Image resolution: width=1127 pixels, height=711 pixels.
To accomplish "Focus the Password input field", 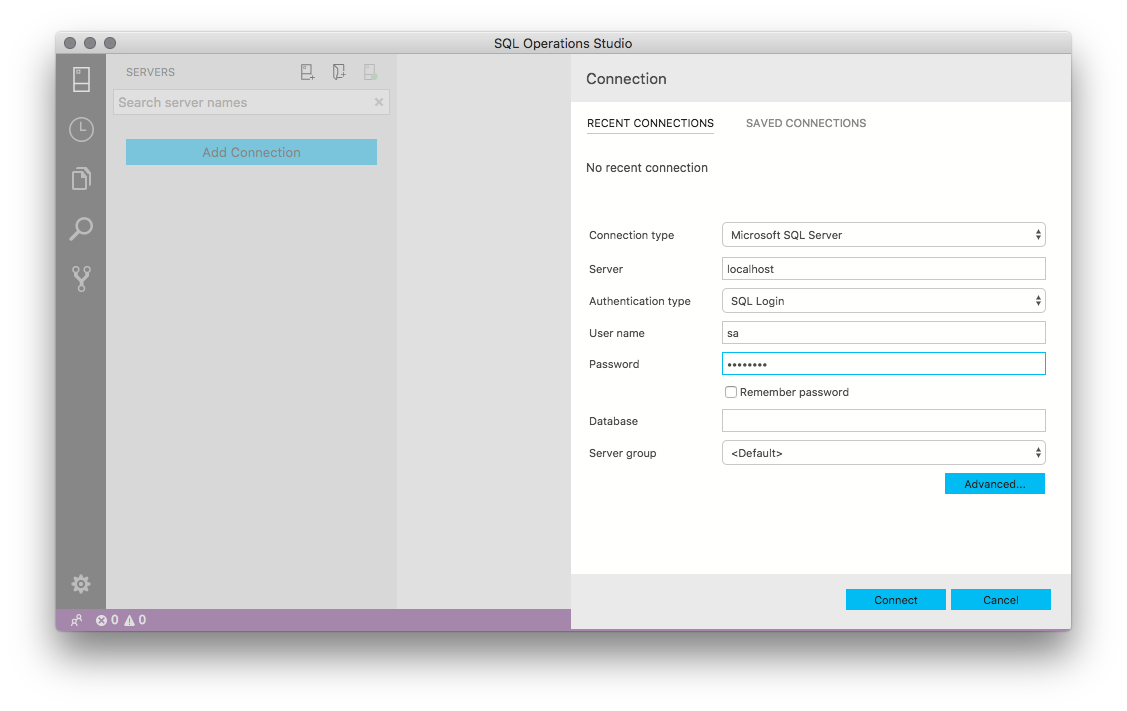I will tap(883, 364).
